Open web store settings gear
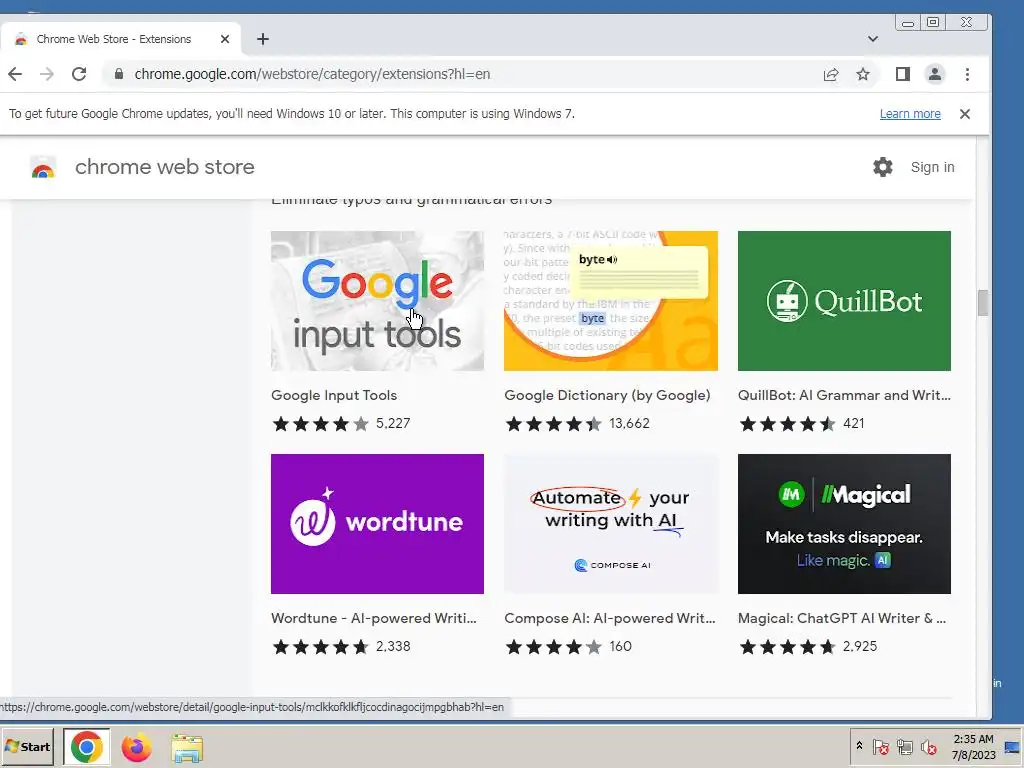Viewport: 1024px width, 768px height. [882, 167]
